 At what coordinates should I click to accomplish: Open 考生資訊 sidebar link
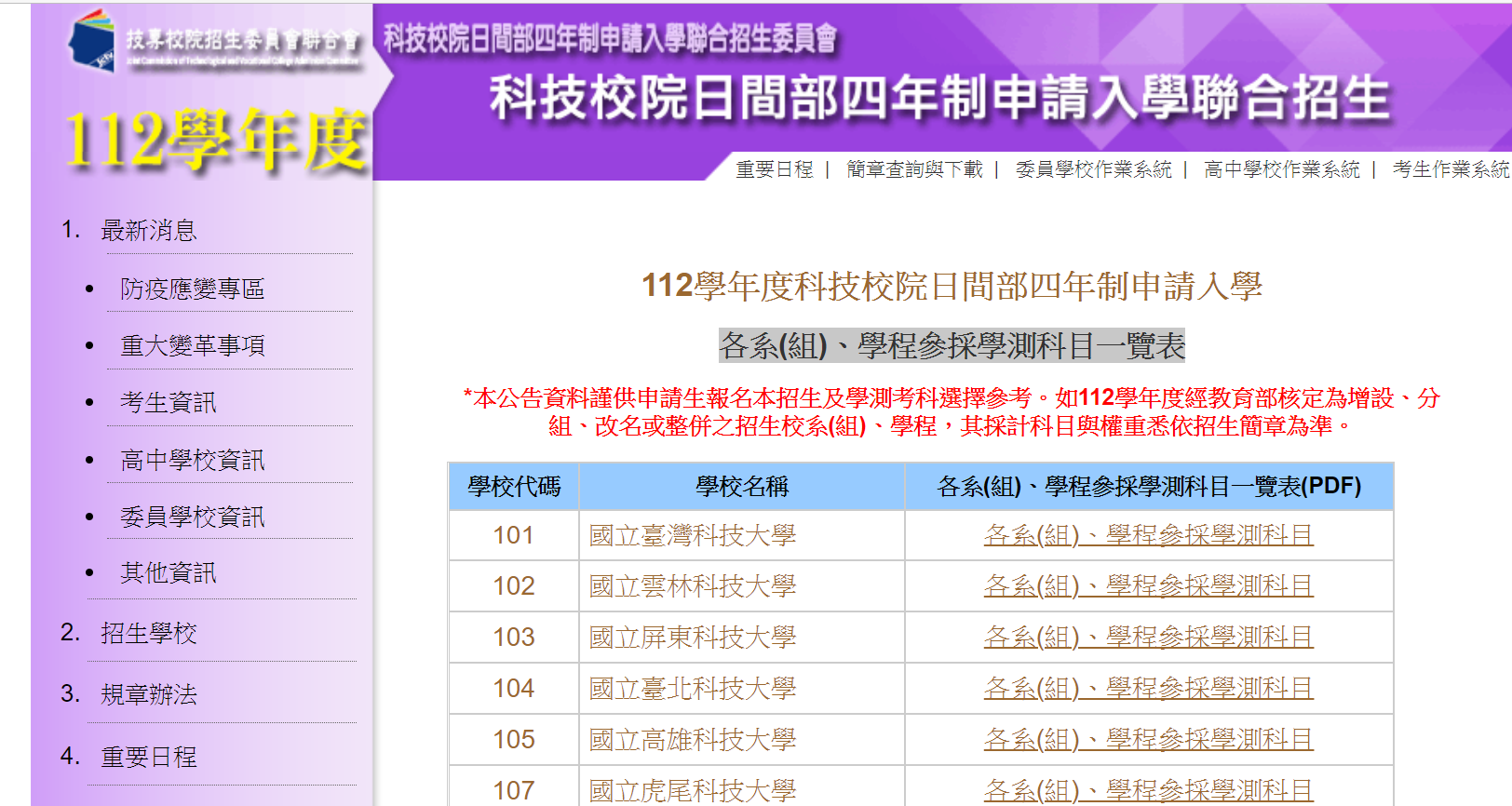tap(169, 402)
